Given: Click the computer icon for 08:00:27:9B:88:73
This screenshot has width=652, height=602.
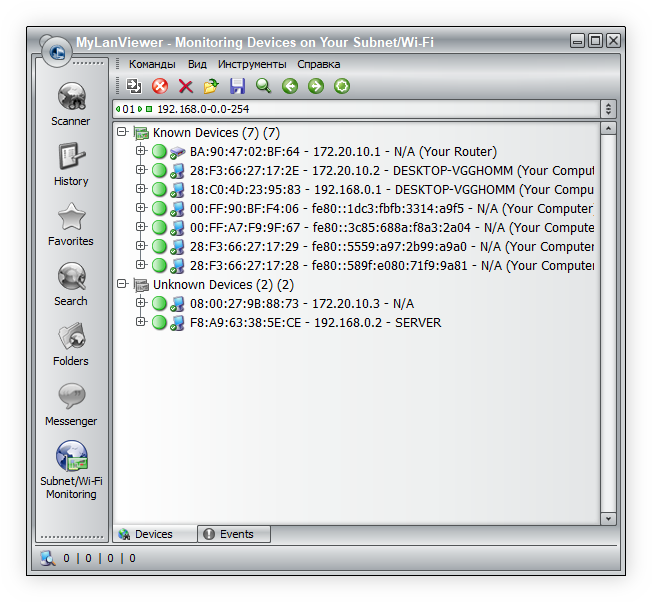Looking at the screenshot, I should [x=177, y=304].
